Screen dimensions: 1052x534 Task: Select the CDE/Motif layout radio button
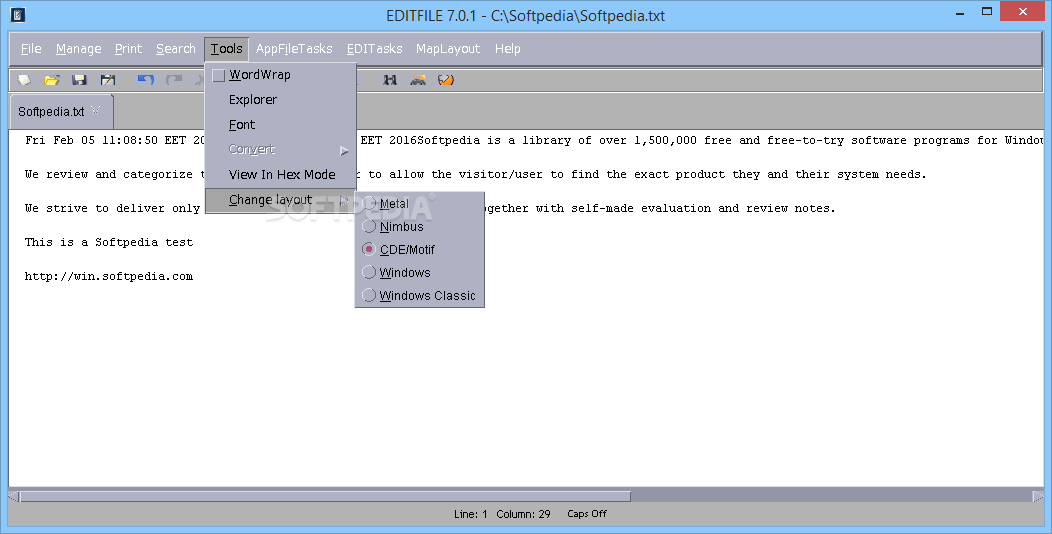(x=369, y=249)
